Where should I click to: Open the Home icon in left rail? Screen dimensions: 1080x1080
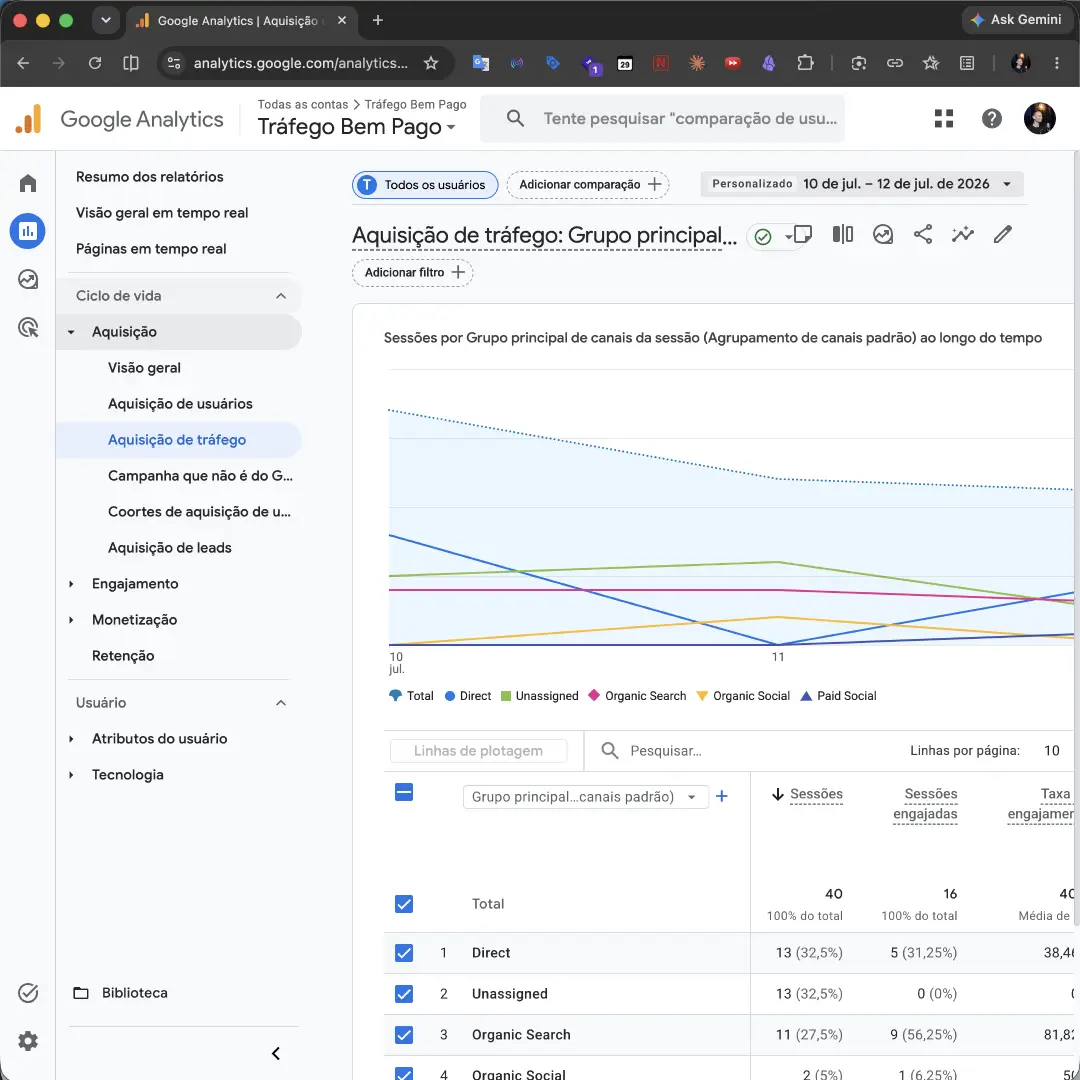point(28,183)
